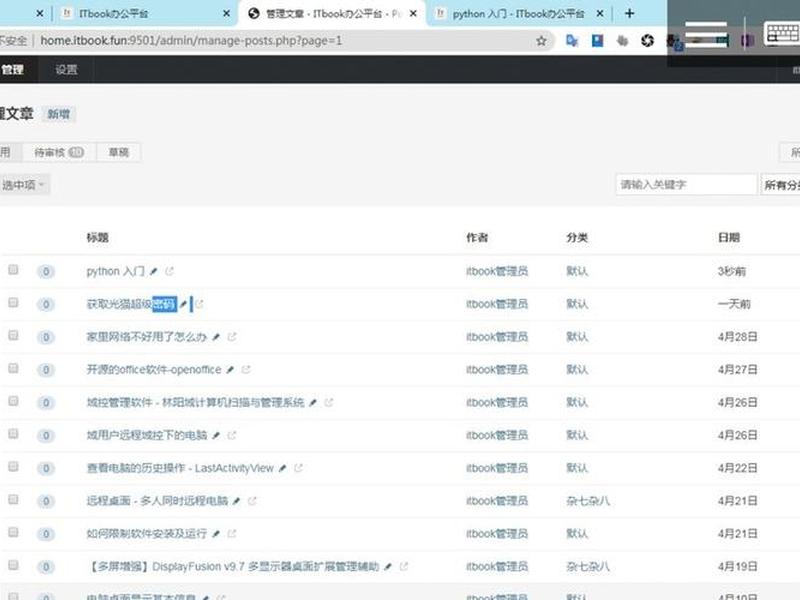Select checkbox for 林阳域计算机扫描 row
Viewport: 800px width, 600px height.
(x=13, y=401)
